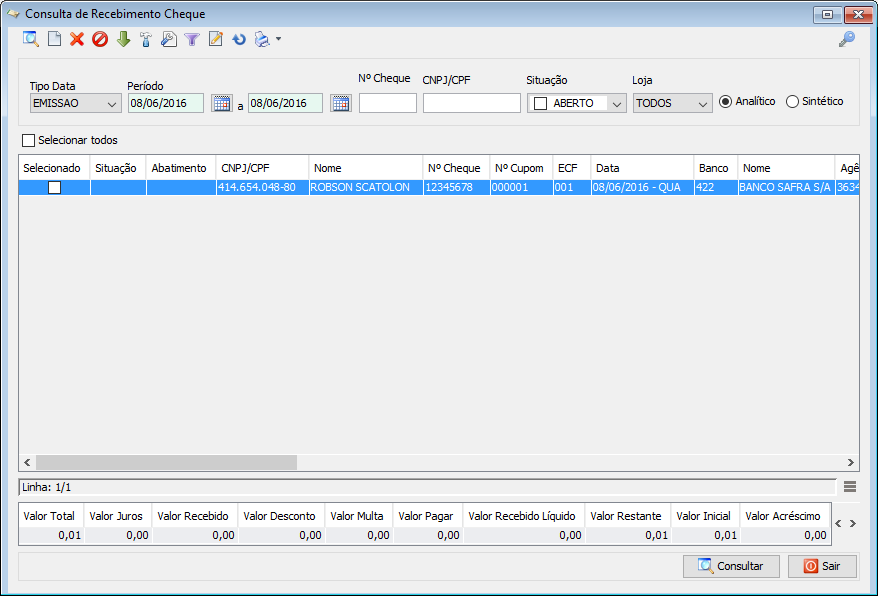Image resolution: width=878 pixels, height=596 pixels.
Task: Click the grid's scroll left arrow
Action: 27,462
